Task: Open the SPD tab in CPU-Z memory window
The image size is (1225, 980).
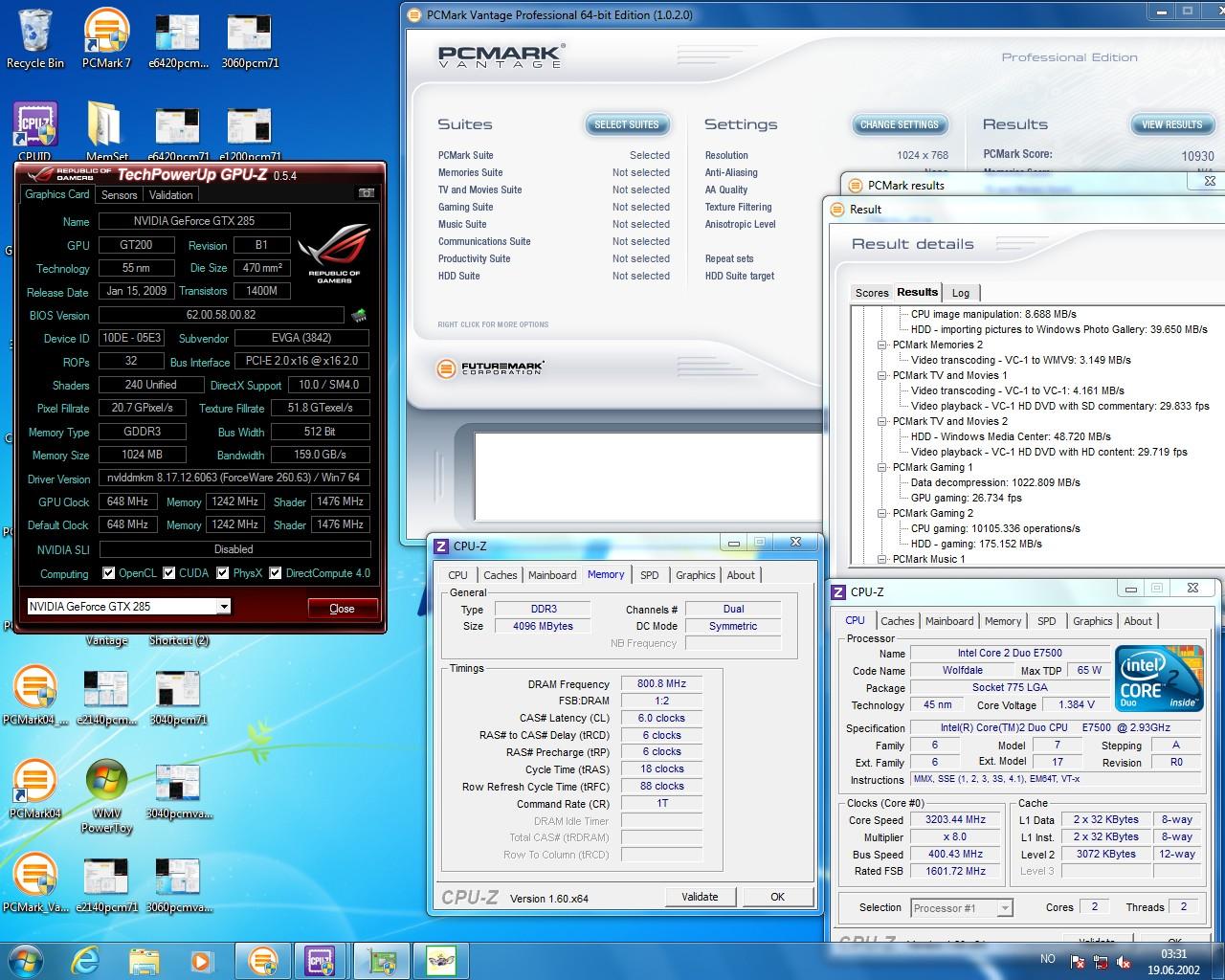Action: 650,575
